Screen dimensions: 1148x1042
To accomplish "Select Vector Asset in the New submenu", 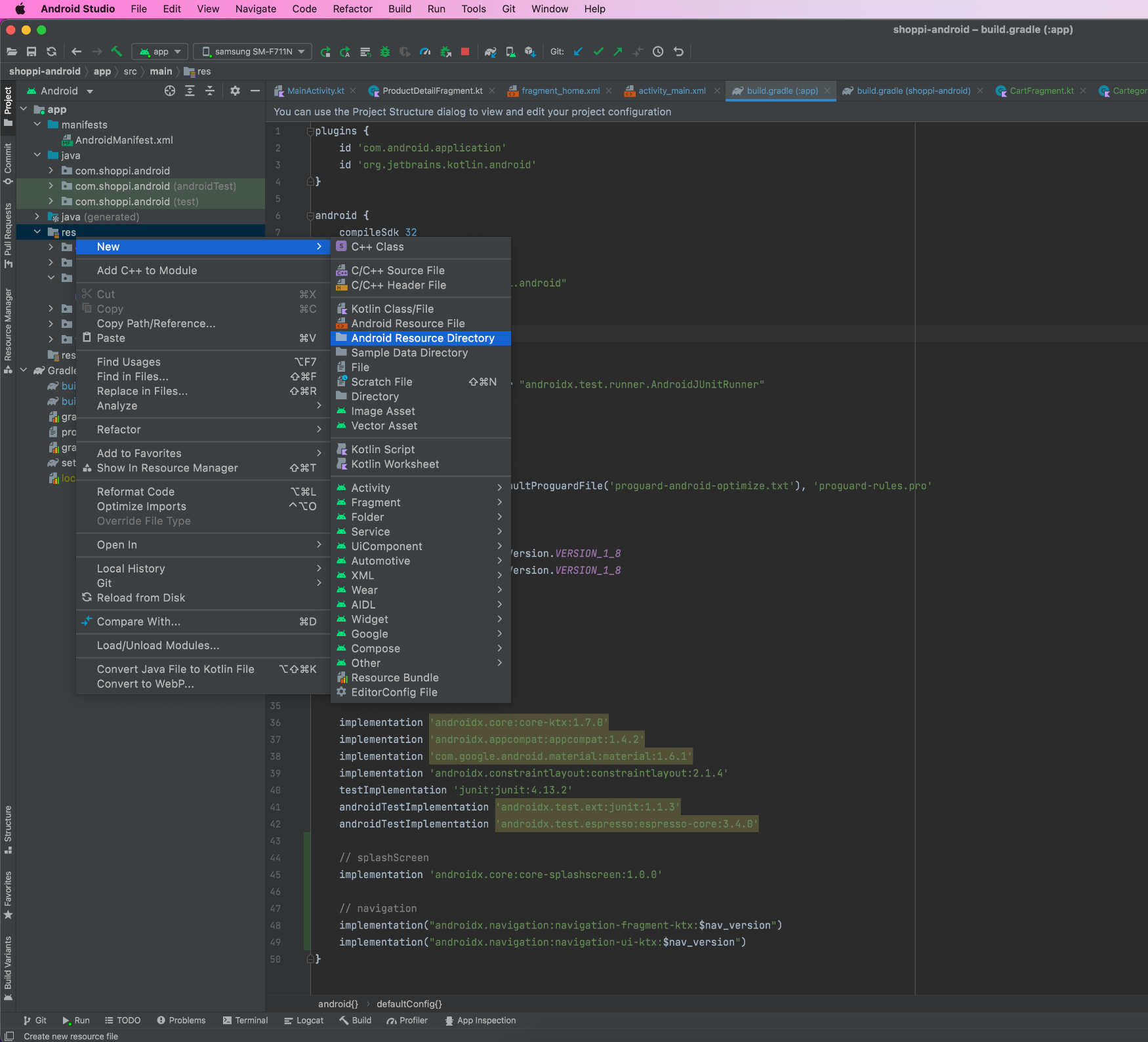I will click(420, 426).
